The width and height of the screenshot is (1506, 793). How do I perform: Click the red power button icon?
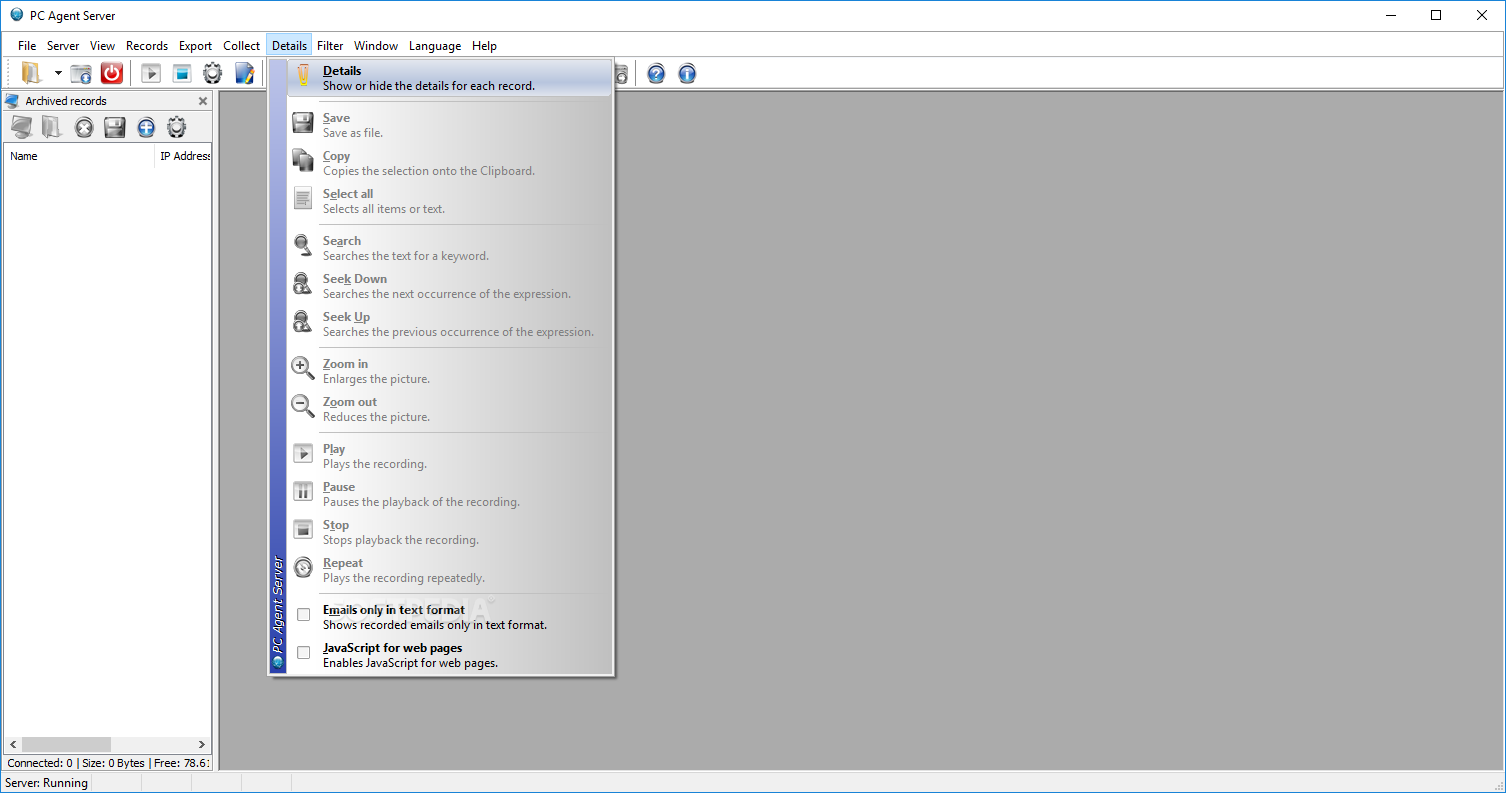coord(112,73)
